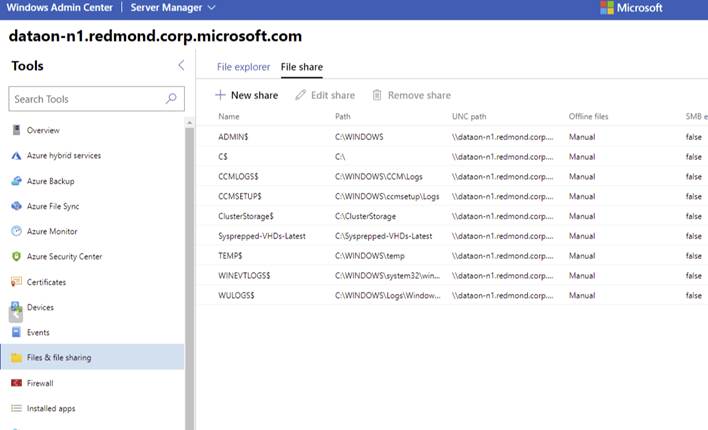Click the Files & file sharing folder icon
This screenshot has width=708, height=430.
tap(16, 358)
